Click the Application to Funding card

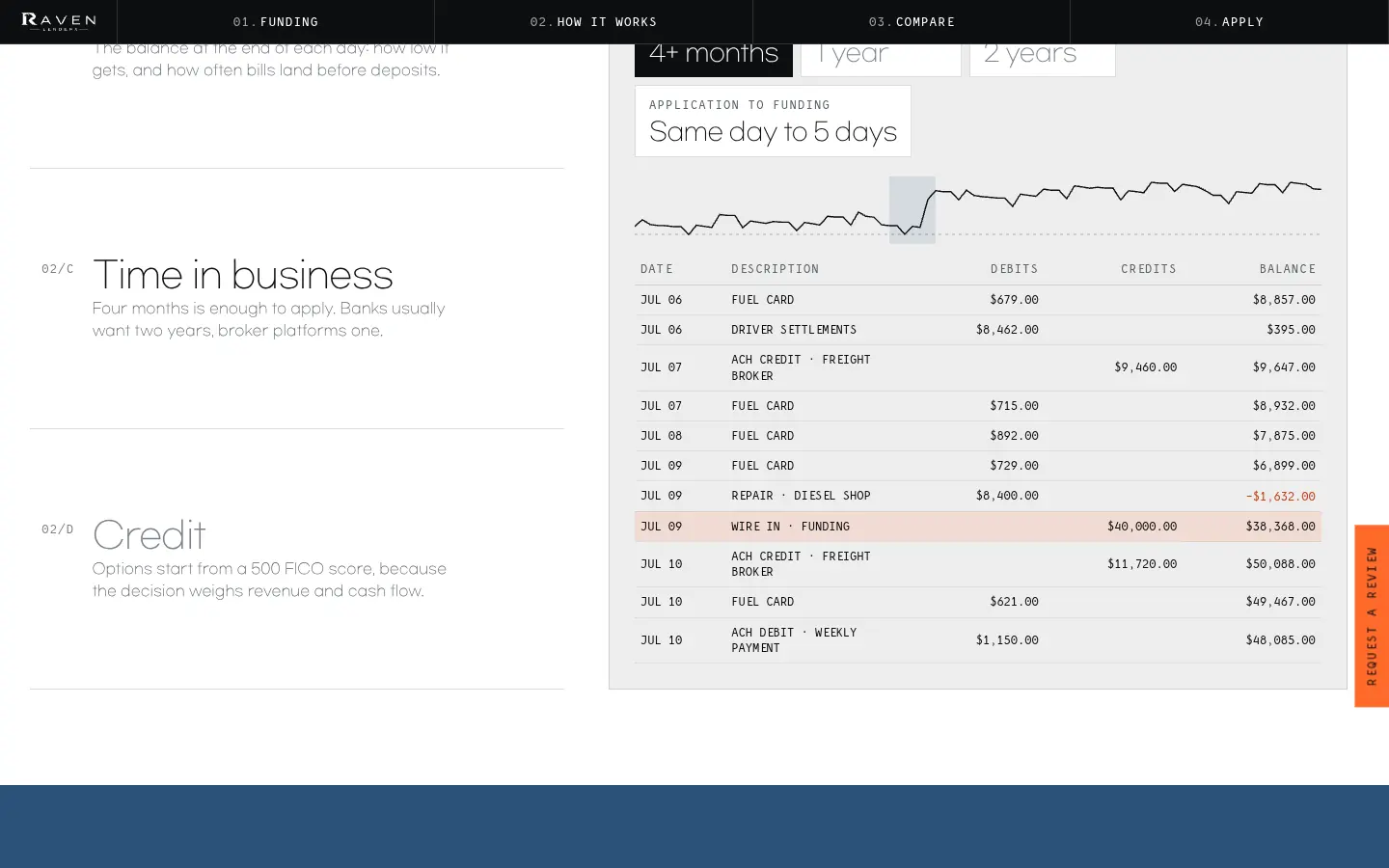[x=773, y=121]
